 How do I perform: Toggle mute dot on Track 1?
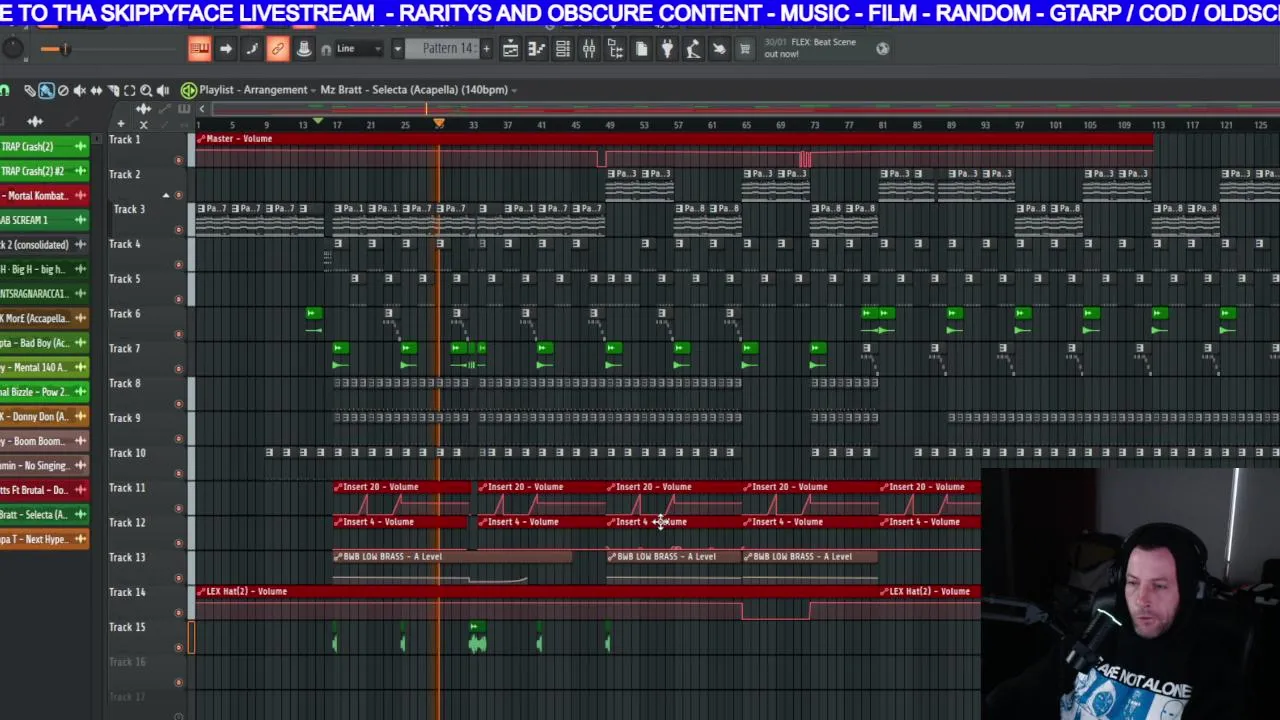pos(179,160)
